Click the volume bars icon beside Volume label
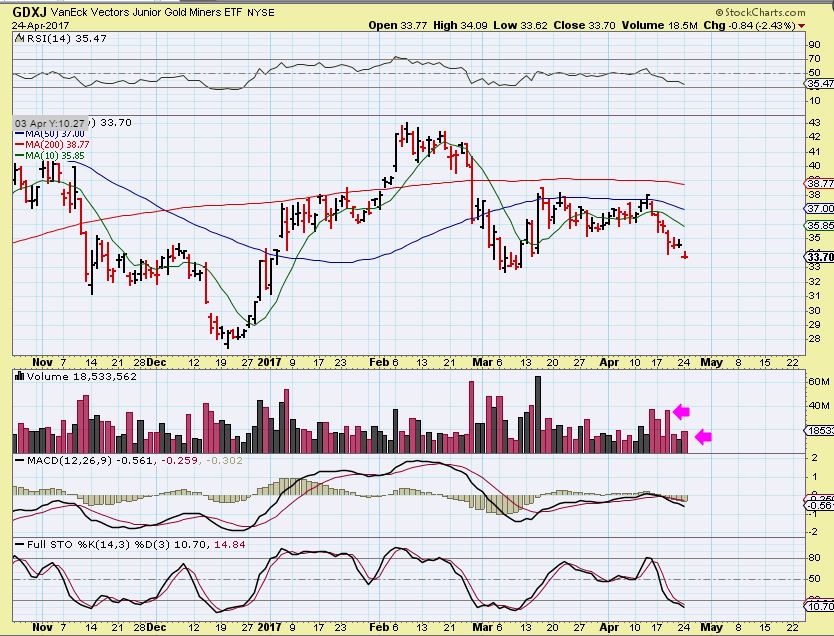834x636 pixels. pyautogui.click(x=20, y=376)
